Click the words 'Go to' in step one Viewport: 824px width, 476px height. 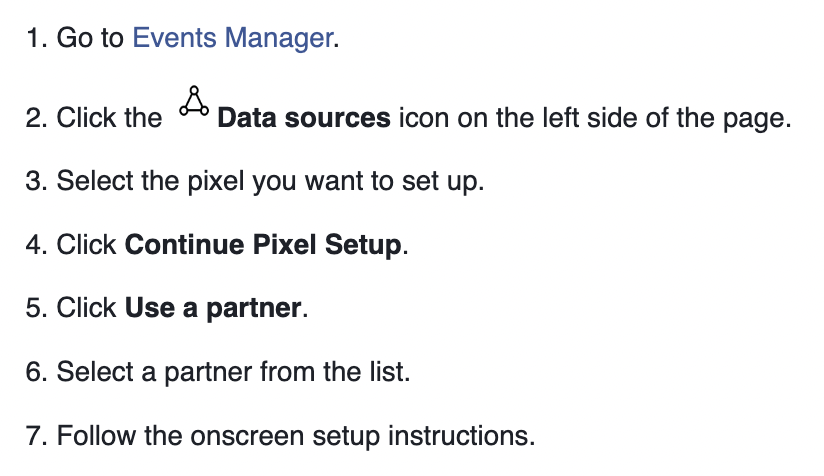[90, 38]
